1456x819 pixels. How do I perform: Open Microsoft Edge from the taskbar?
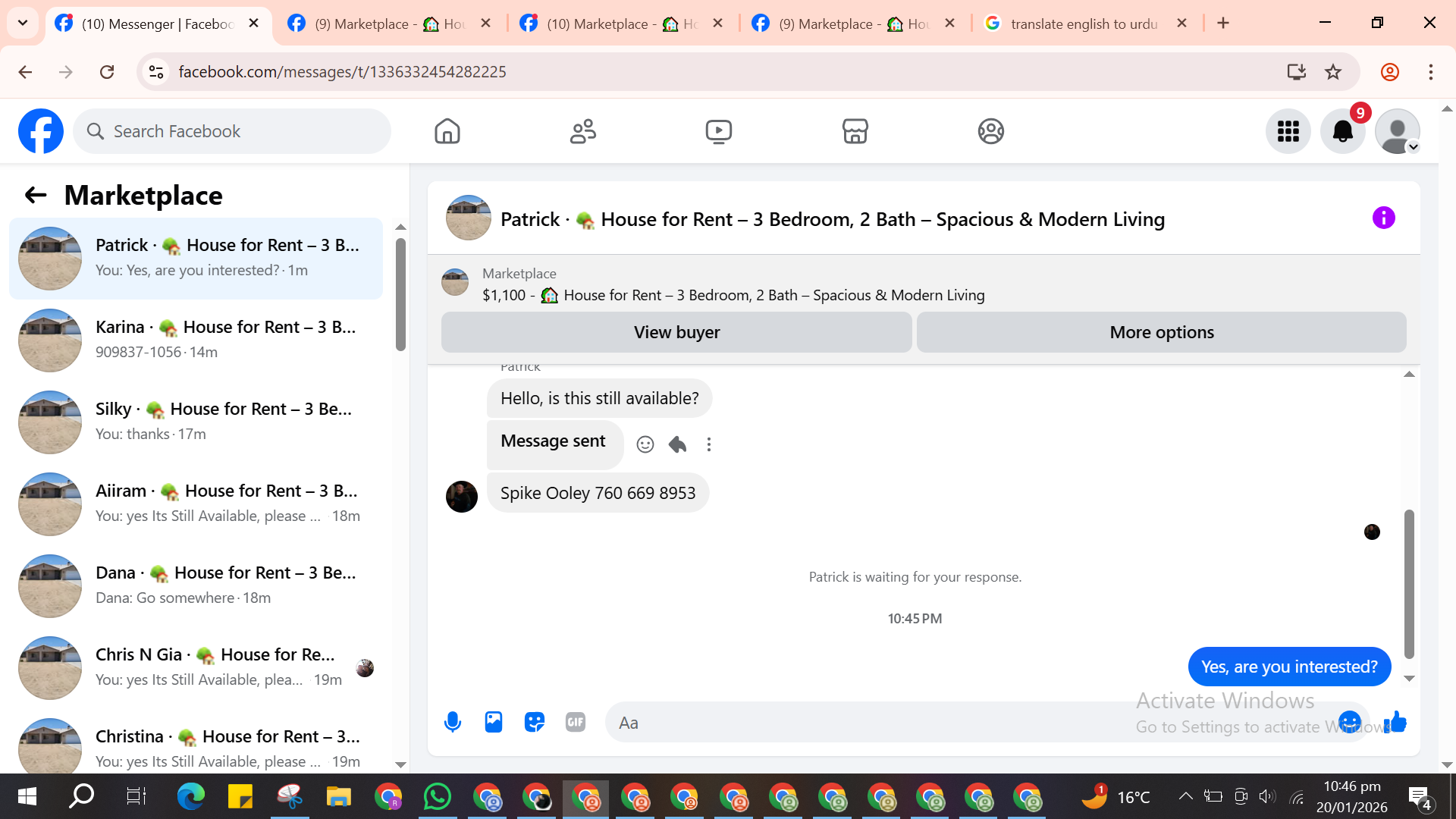point(191,796)
